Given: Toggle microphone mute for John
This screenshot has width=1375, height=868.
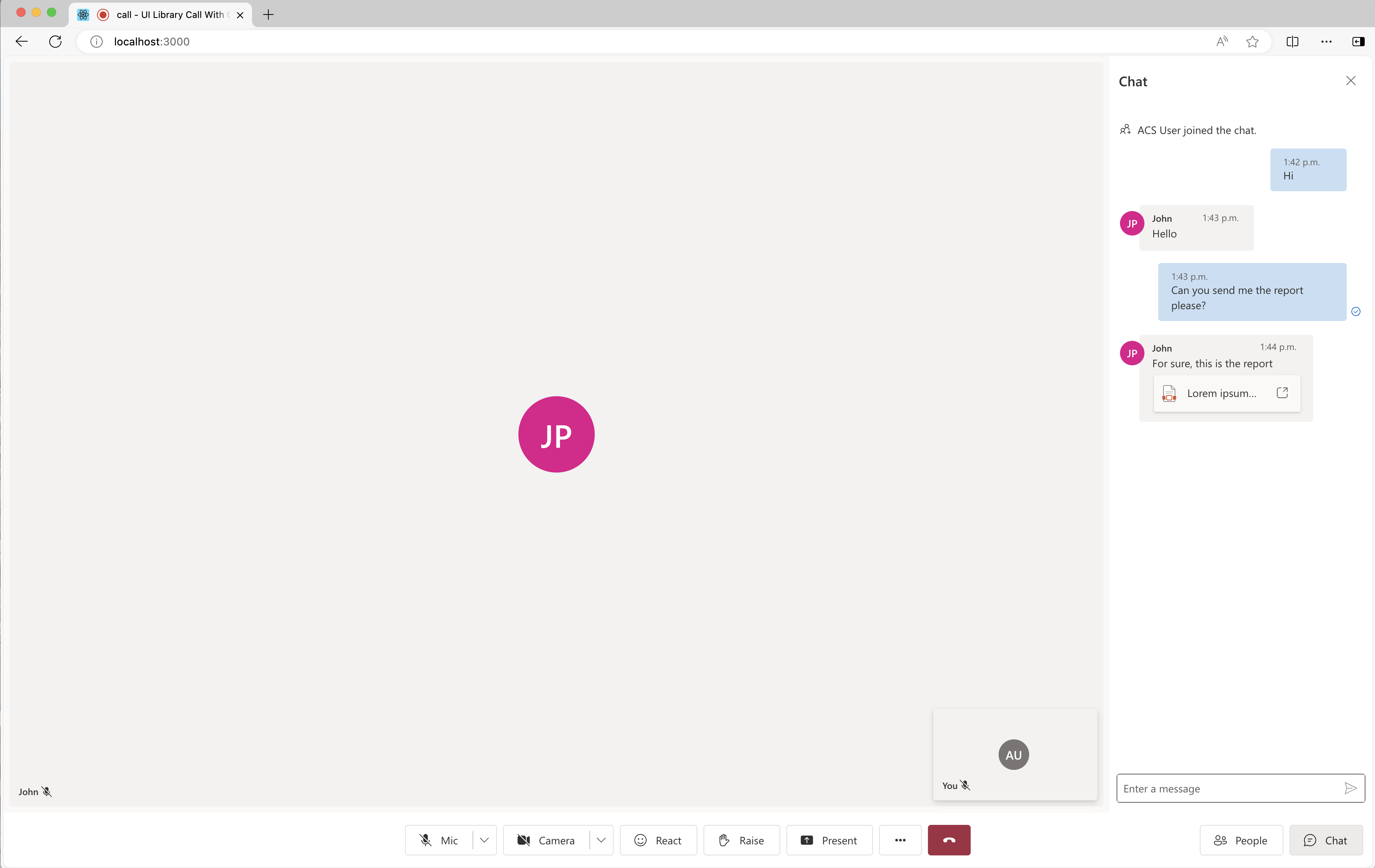Looking at the screenshot, I should coord(47,791).
